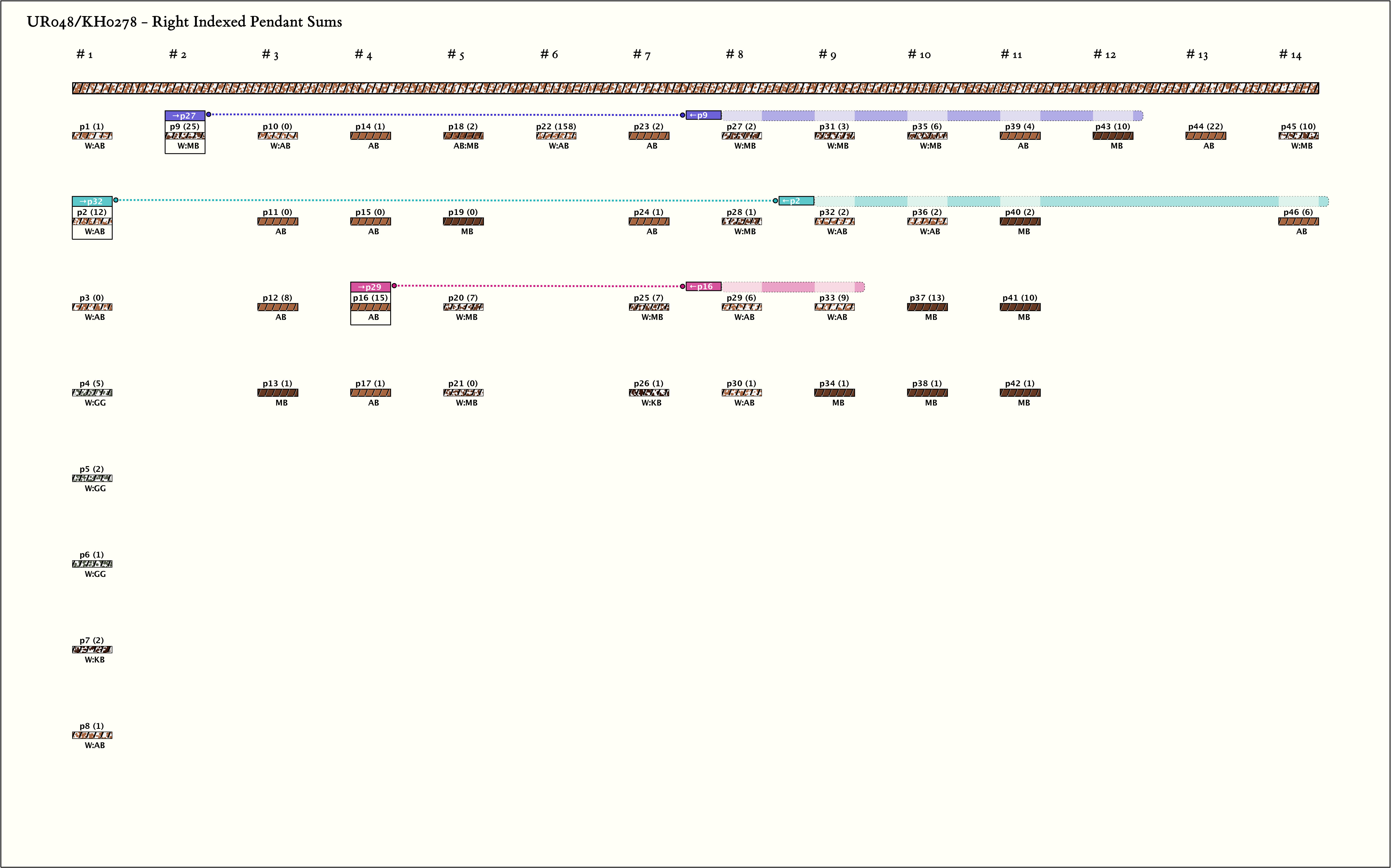1391x868 pixels.
Task: Click the cord swatch under p46 (6)
Action: click(1298, 222)
